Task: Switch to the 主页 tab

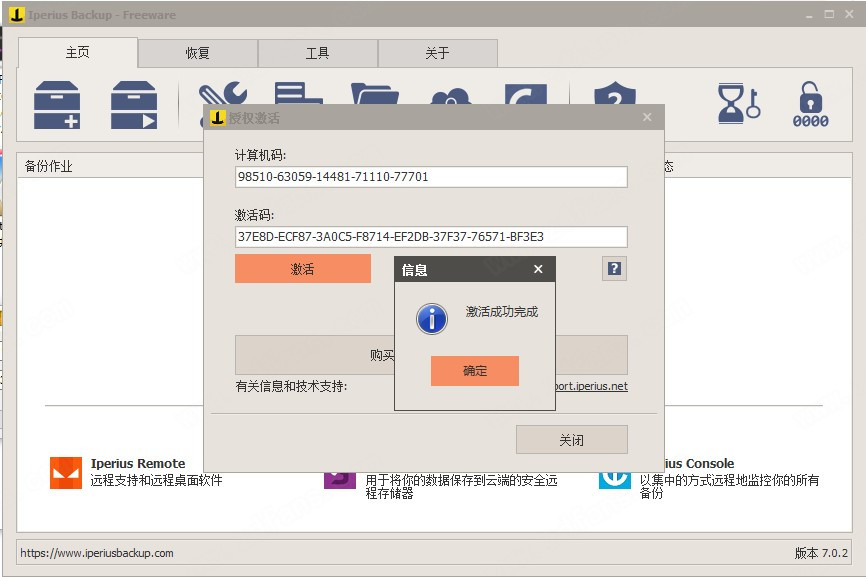Action: 77,52
